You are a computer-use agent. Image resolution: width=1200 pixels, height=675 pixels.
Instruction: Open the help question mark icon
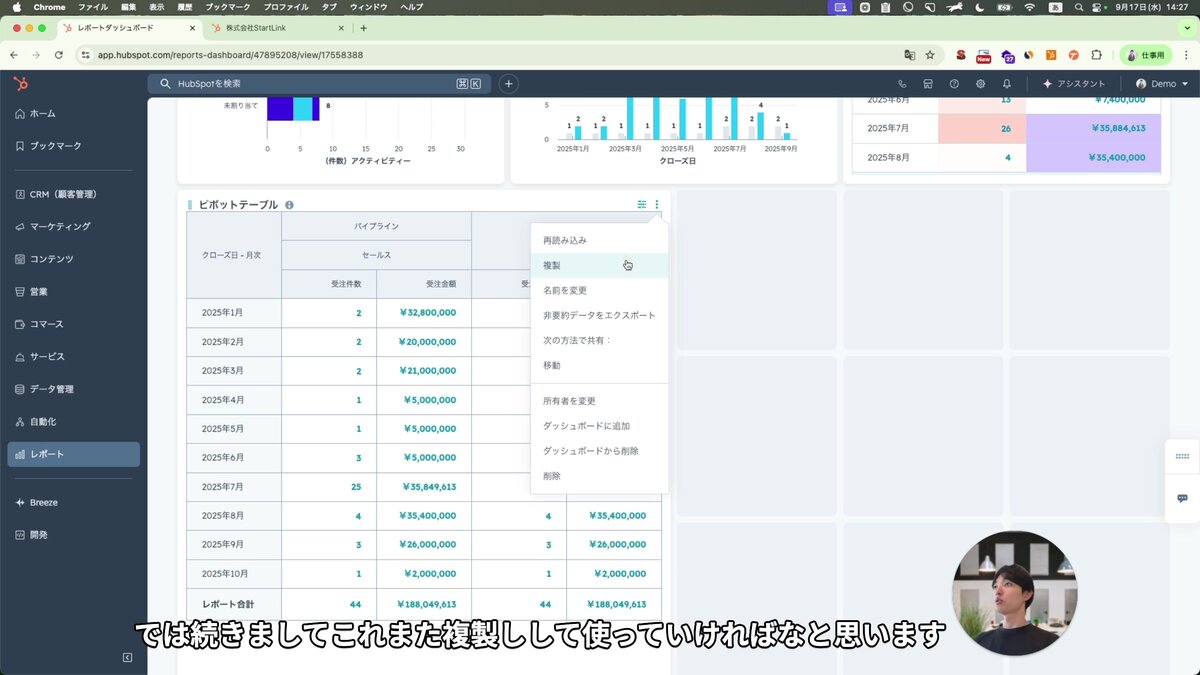click(954, 84)
